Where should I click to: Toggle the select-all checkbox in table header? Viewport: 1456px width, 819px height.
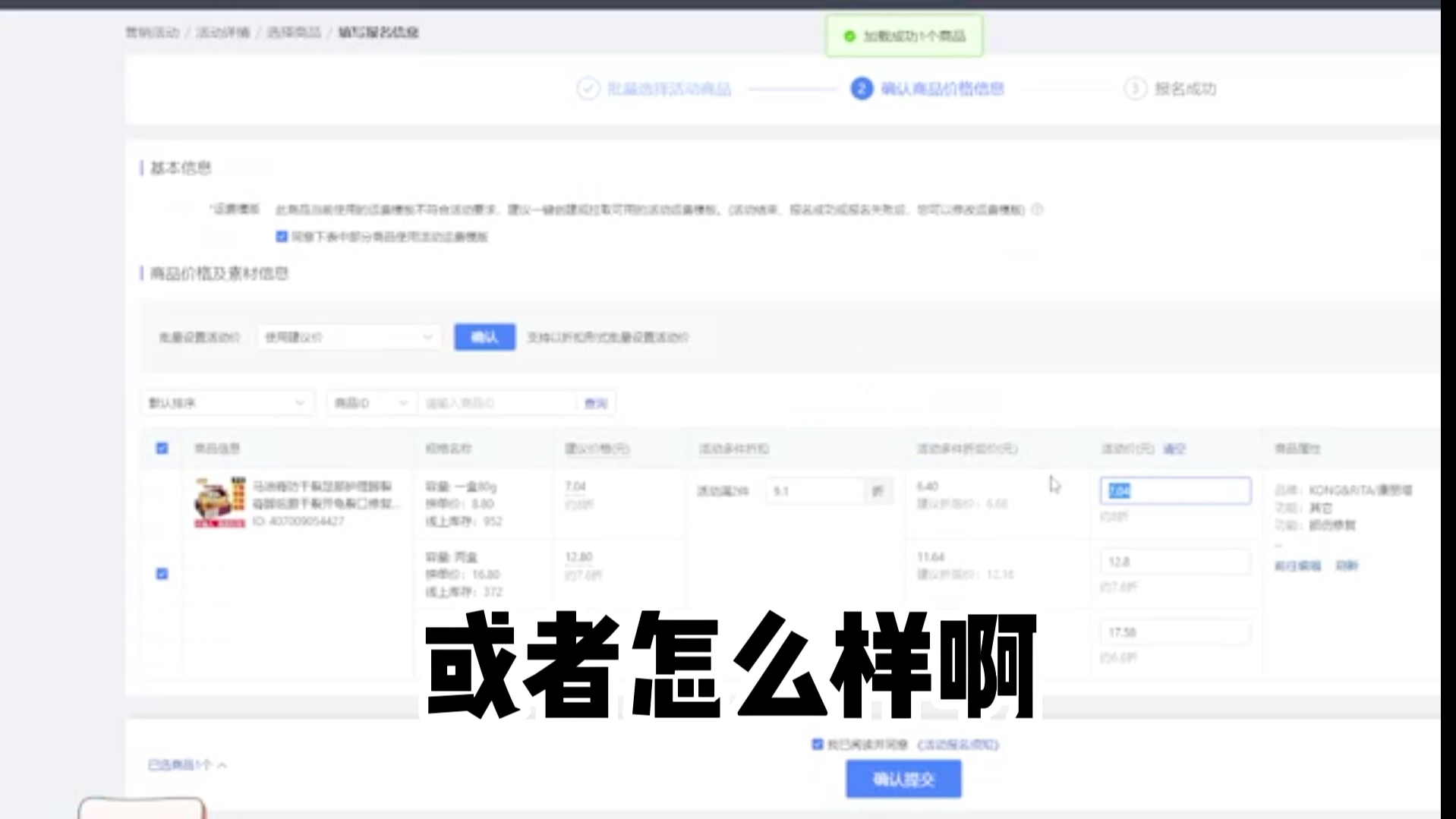[161, 449]
